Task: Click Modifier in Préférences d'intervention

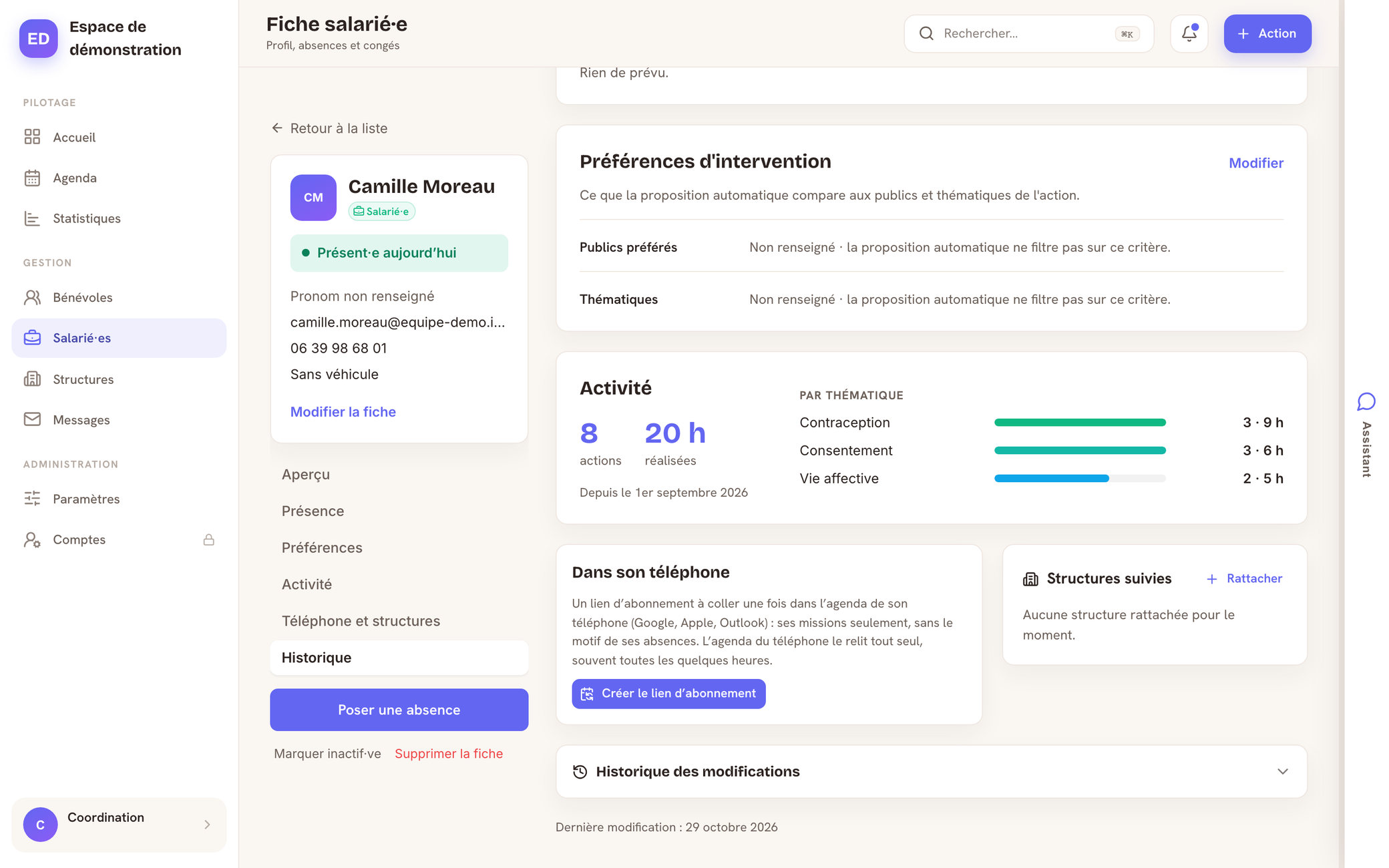Action: click(1255, 163)
